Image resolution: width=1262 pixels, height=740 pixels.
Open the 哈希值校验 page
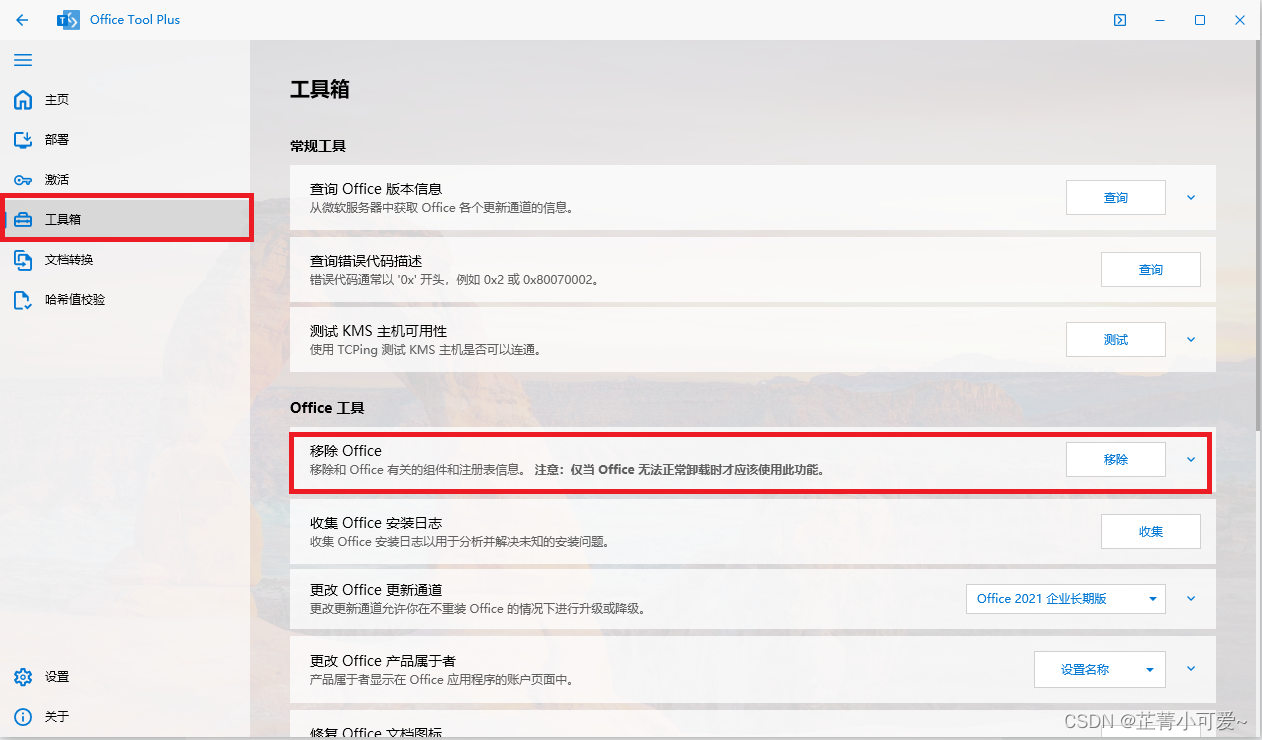[125, 300]
